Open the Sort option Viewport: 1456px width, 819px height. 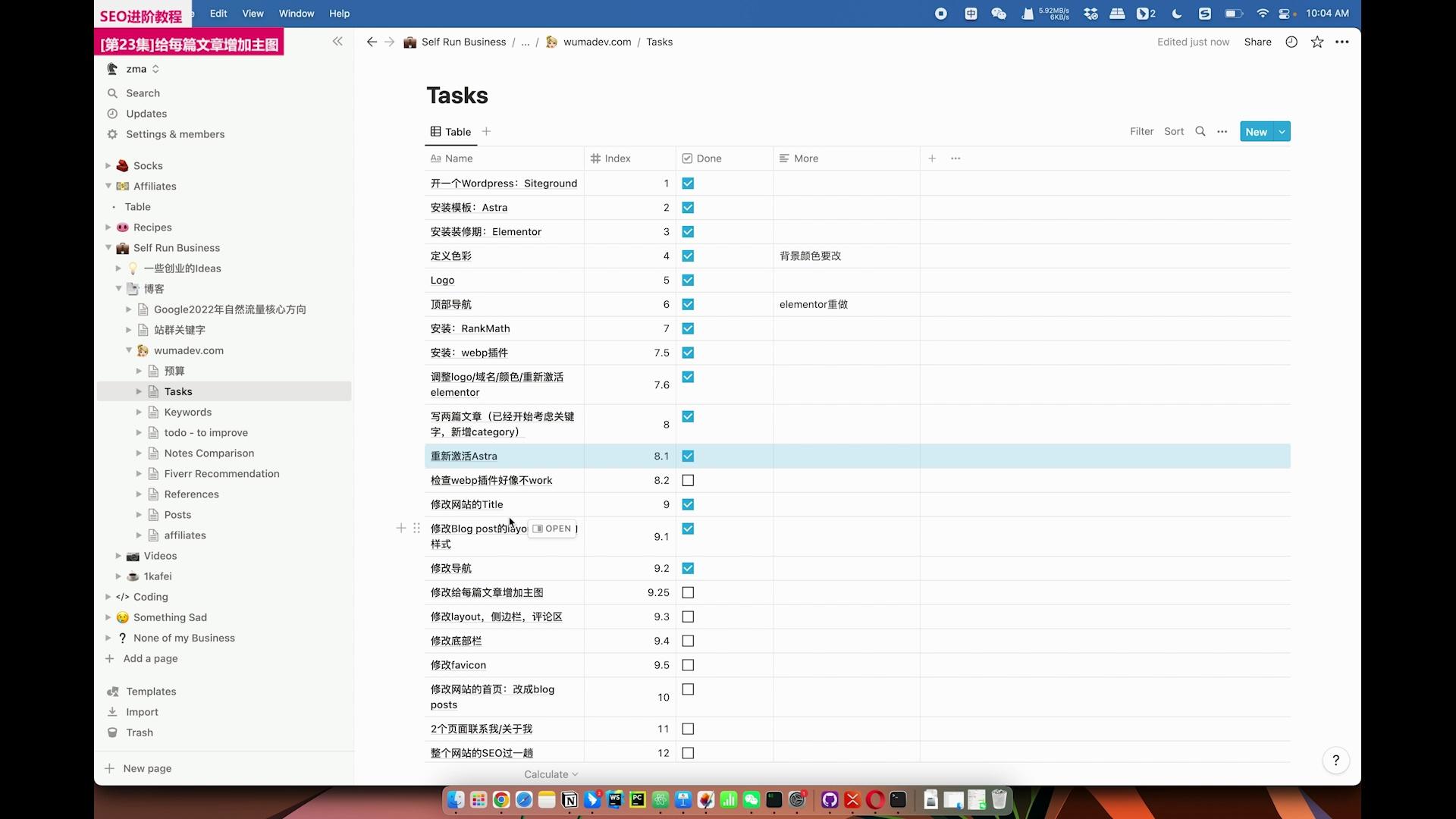[x=1174, y=131]
